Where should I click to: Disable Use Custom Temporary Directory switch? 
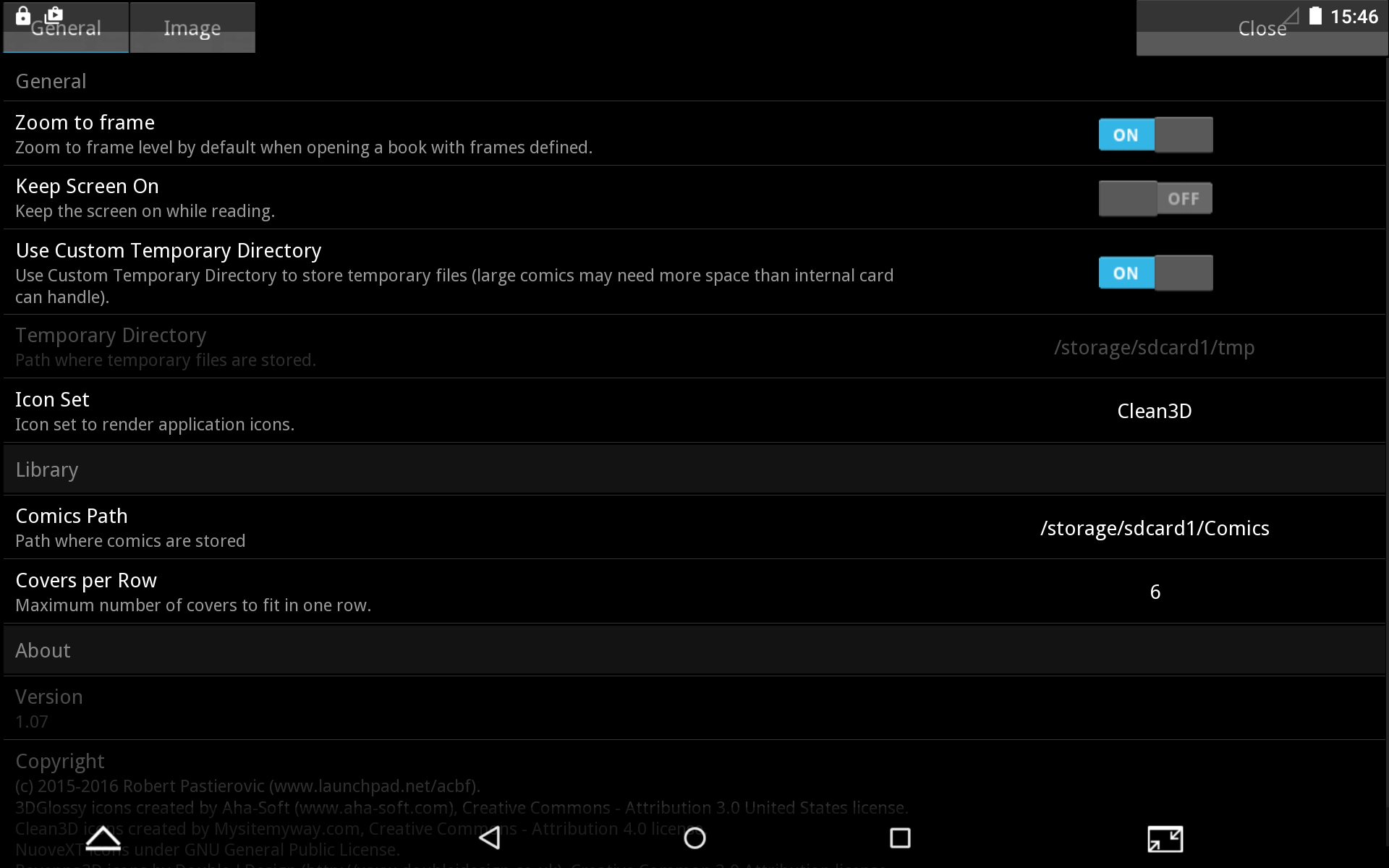[x=1155, y=273]
